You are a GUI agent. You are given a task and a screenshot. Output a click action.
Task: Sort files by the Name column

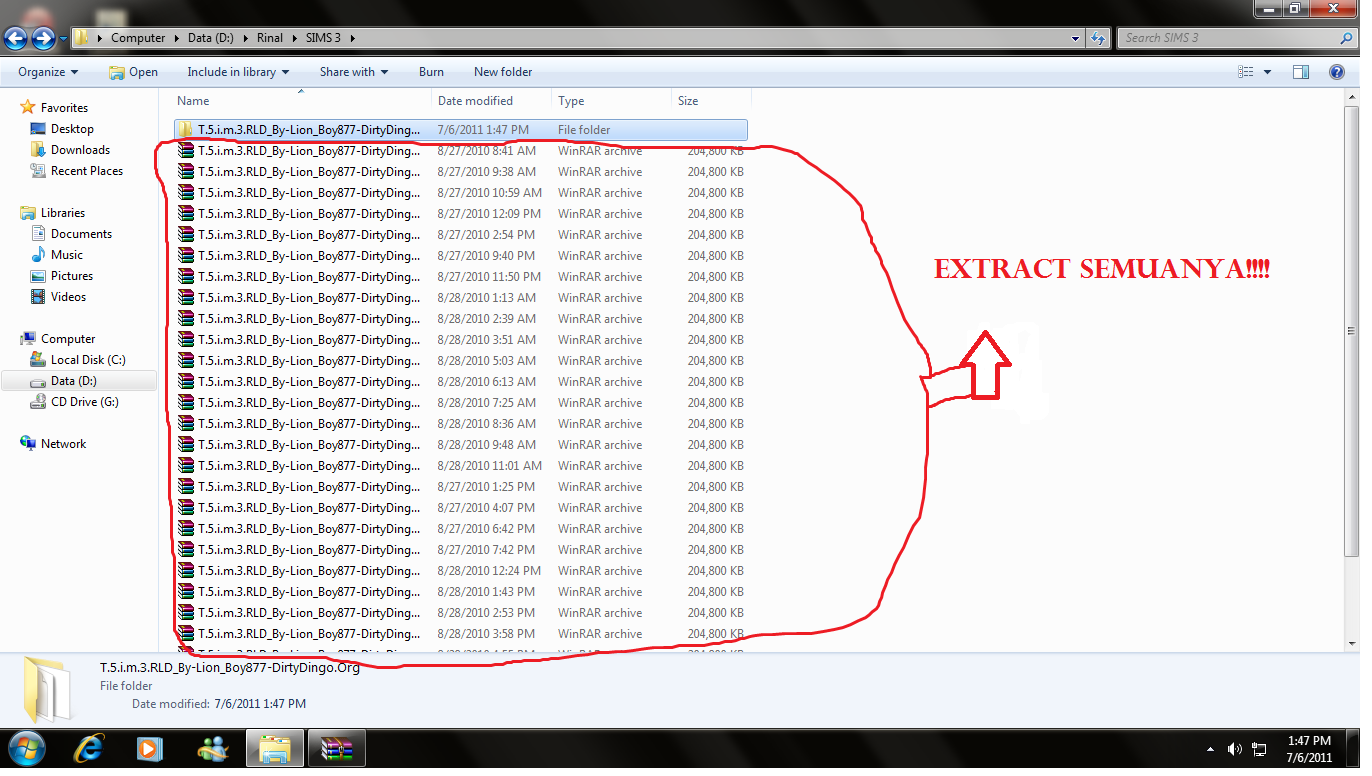[302, 101]
